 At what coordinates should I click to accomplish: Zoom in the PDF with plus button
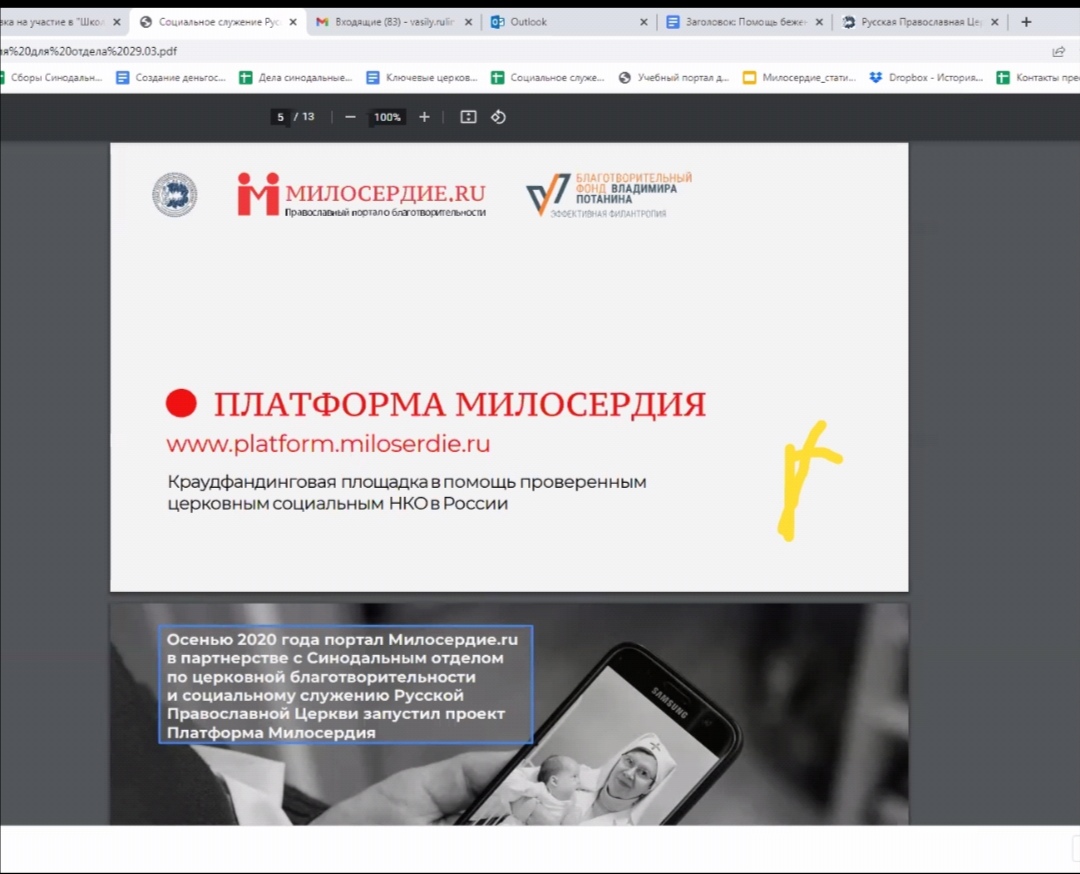[x=424, y=117]
